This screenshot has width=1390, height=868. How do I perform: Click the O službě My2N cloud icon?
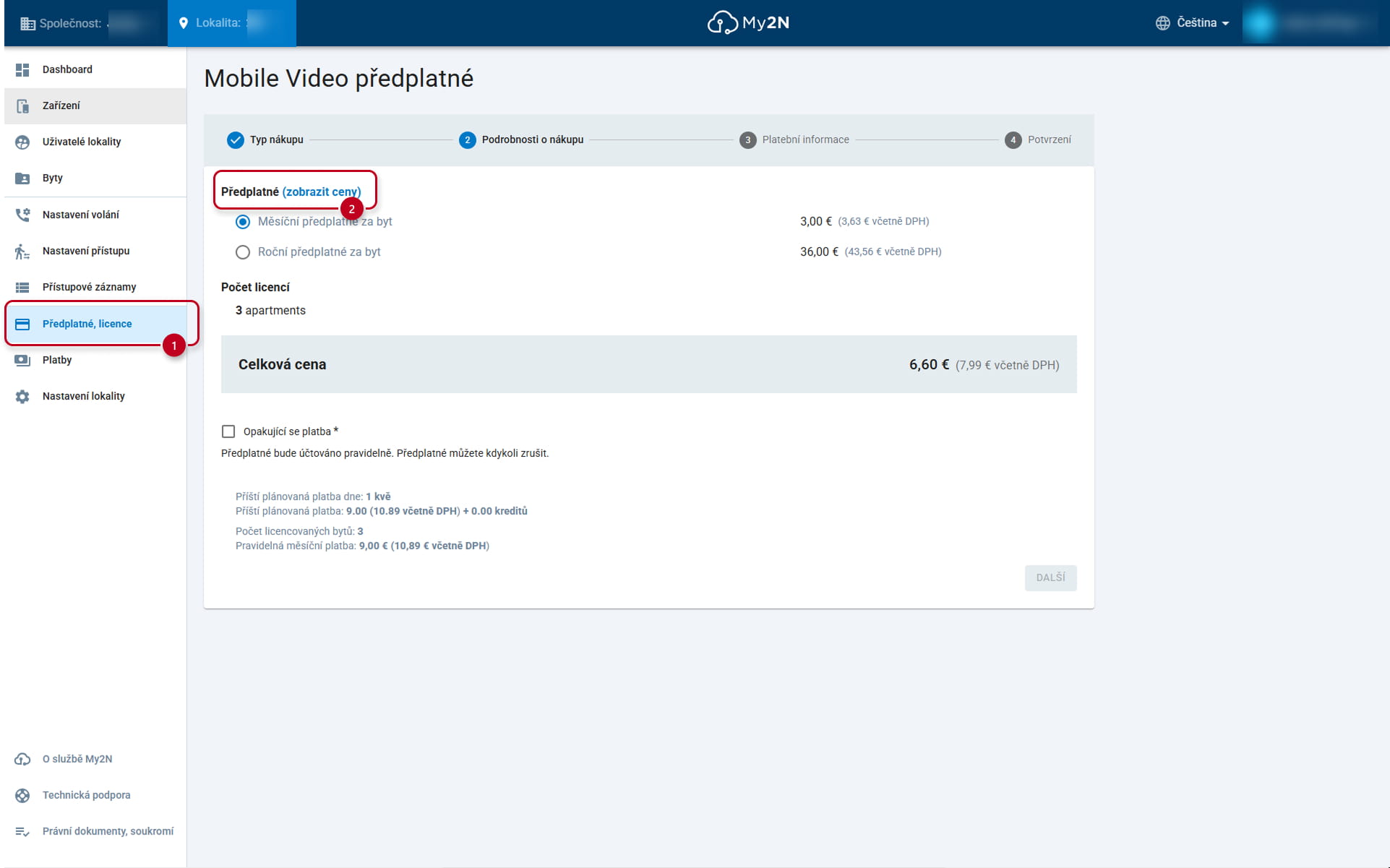pos(22,759)
